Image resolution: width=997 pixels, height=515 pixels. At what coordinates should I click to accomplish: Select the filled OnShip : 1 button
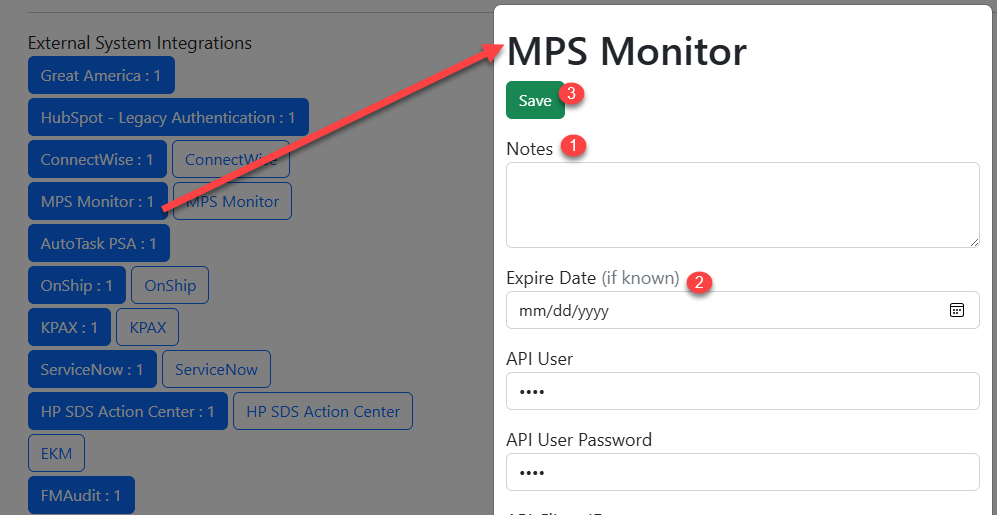pos(77,285)
